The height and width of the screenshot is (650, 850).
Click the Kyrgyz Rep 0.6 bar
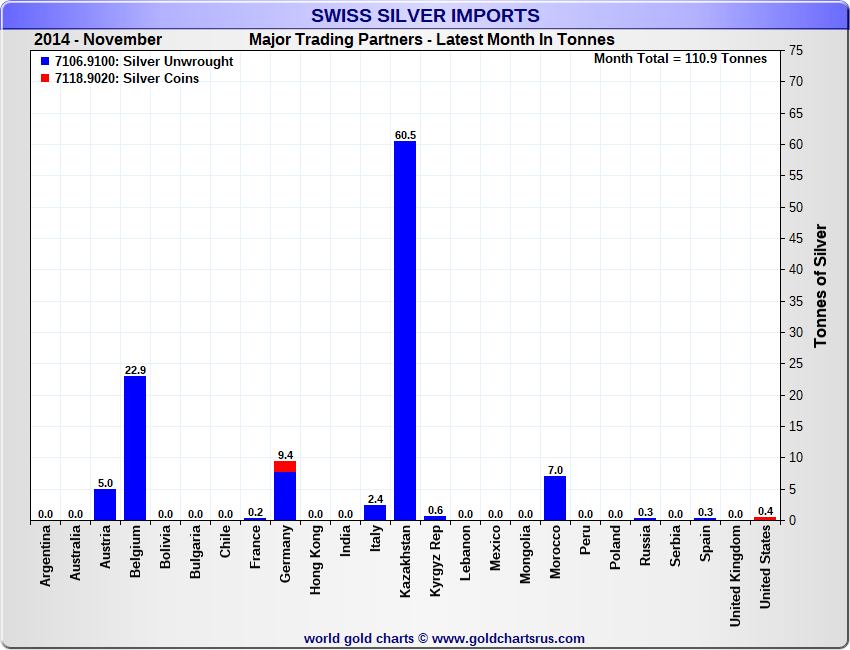point(435,518)
